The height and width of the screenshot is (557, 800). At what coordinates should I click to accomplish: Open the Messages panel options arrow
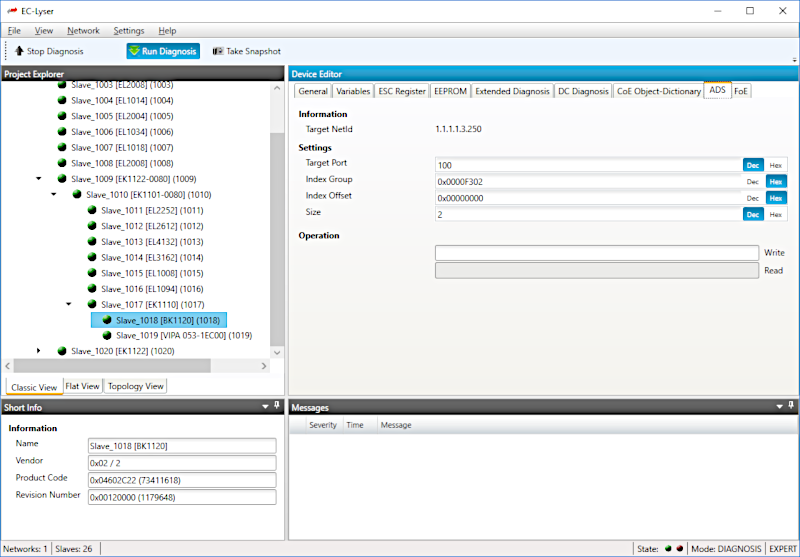[x=778, y=406]
